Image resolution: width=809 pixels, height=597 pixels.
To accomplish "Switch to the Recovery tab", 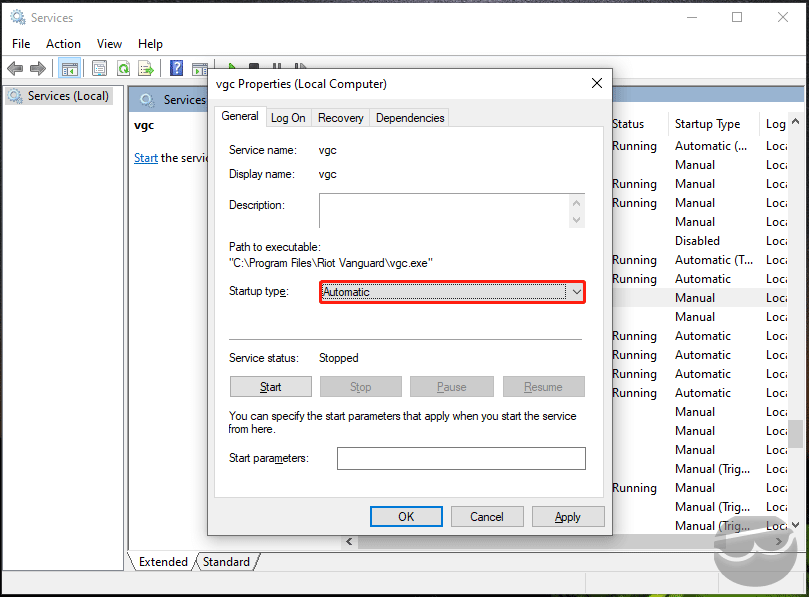I will [341, 118].
